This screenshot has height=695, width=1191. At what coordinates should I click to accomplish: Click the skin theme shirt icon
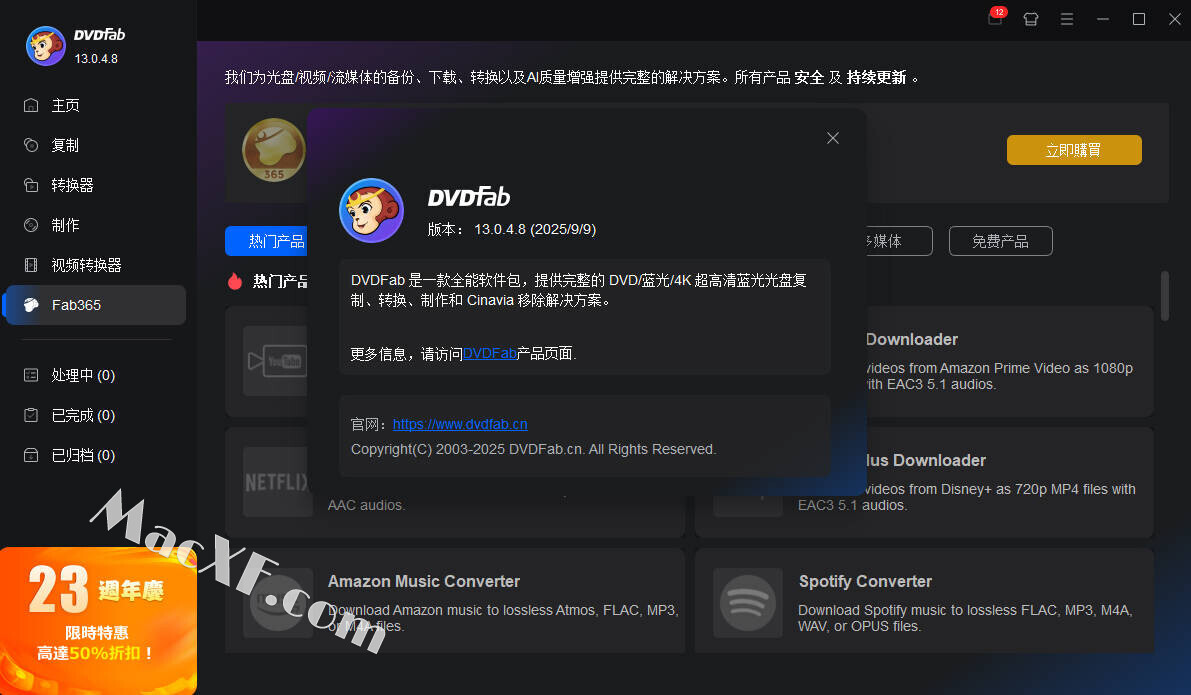[1031, 19]
